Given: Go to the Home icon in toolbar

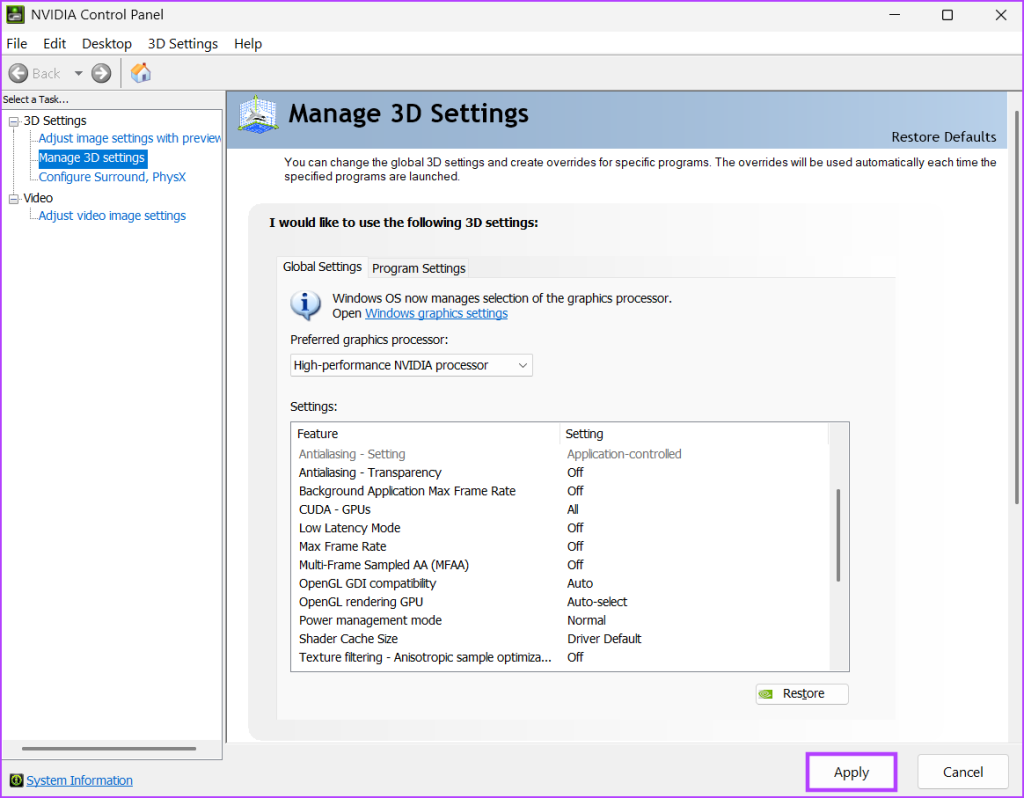Looking at the screenshot, I should point(140,72).
